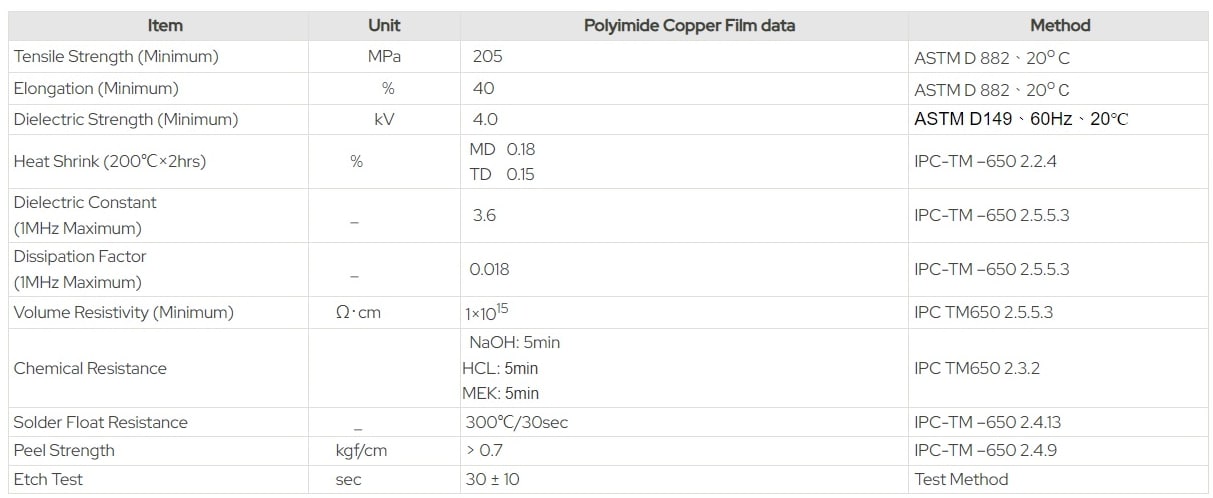Select the Polyimide Copper Film data header
This screenshot has height=498, width=1213.
point(689,26)
